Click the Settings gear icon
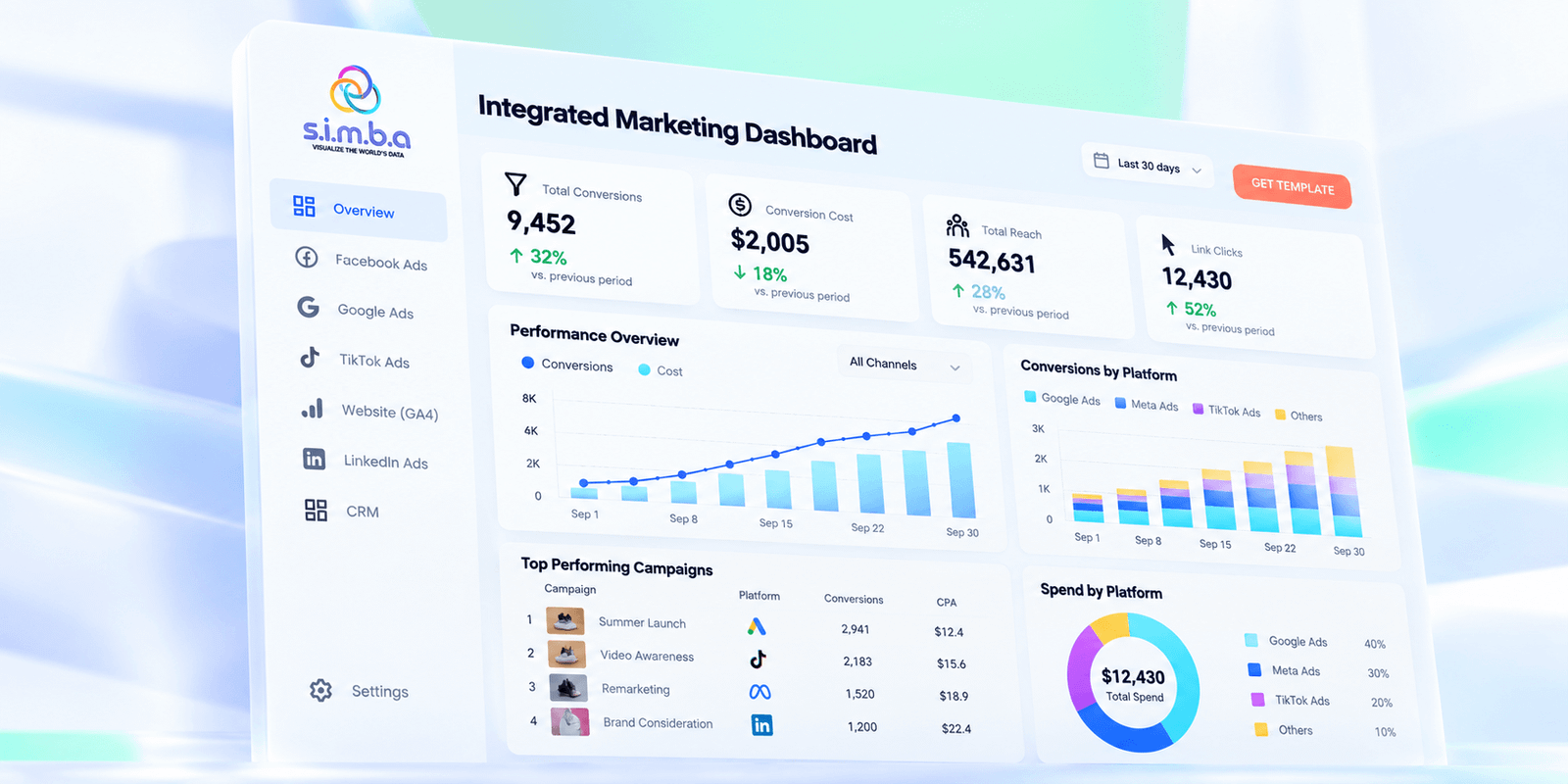 tap(320, 690)
